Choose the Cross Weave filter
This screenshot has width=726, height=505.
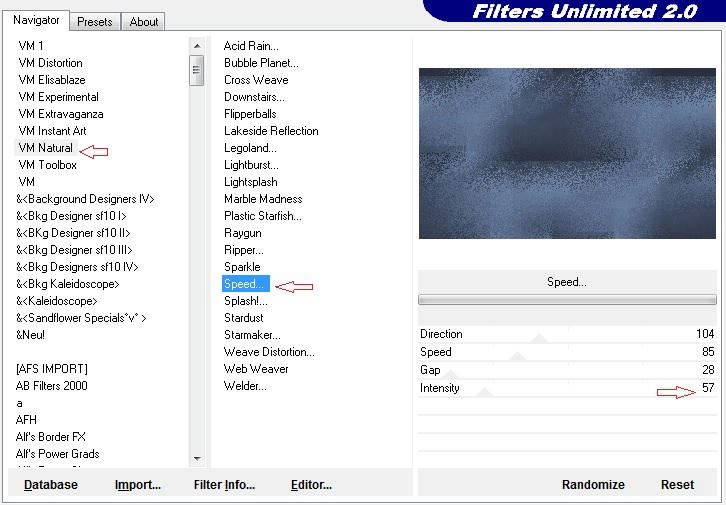pos(256,80)
